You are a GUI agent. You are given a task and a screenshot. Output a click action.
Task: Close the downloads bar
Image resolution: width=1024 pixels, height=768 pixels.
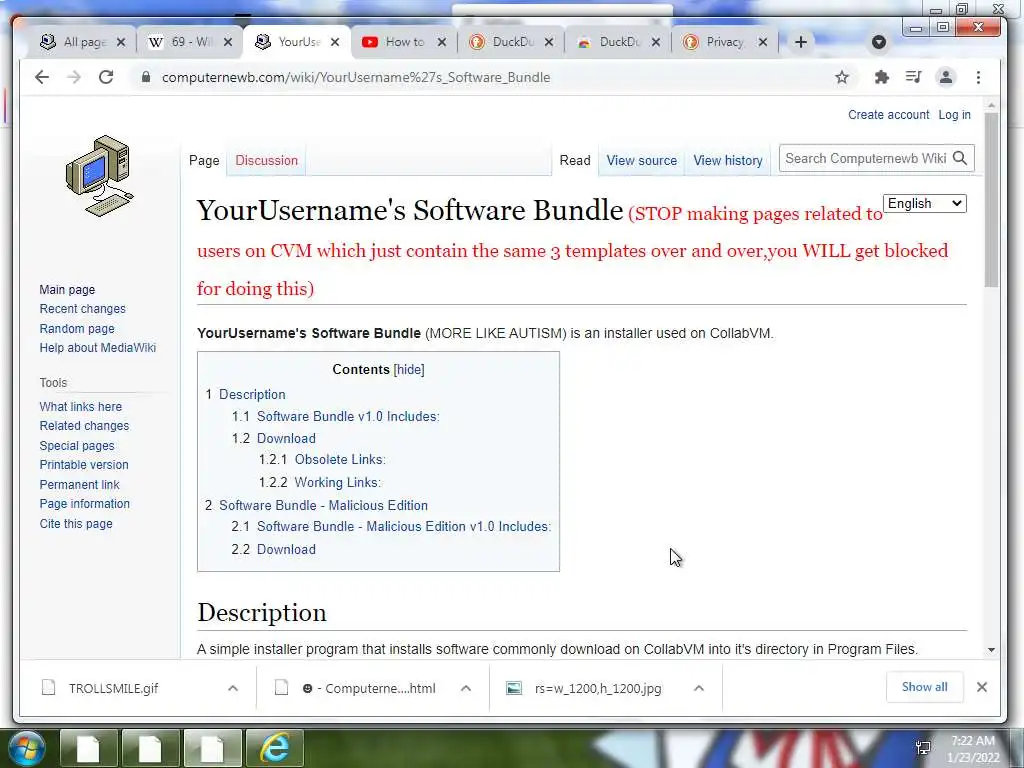click(982, 687)
